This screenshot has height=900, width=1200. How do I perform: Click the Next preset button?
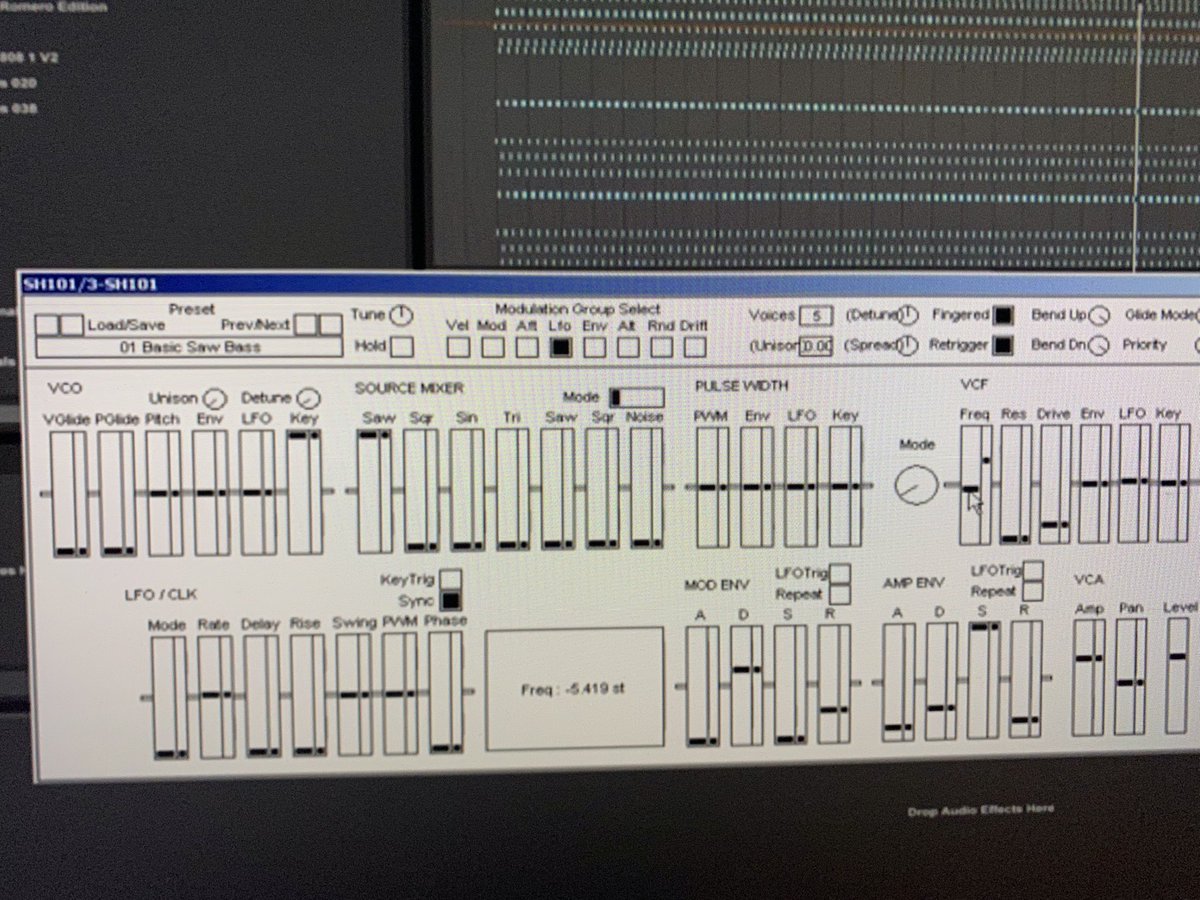pyautogui.click(x=330, y=324)
